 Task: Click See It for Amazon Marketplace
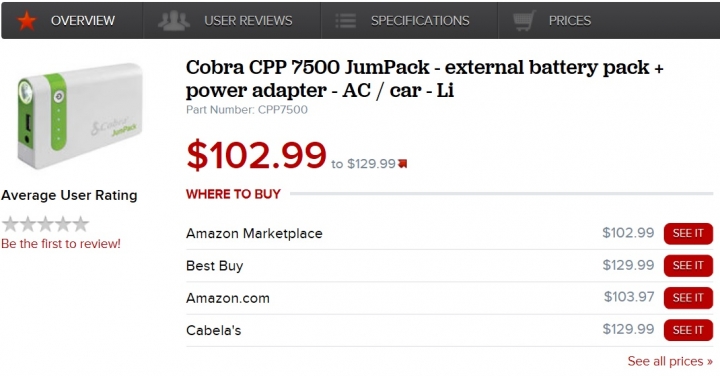coord(688,233)
